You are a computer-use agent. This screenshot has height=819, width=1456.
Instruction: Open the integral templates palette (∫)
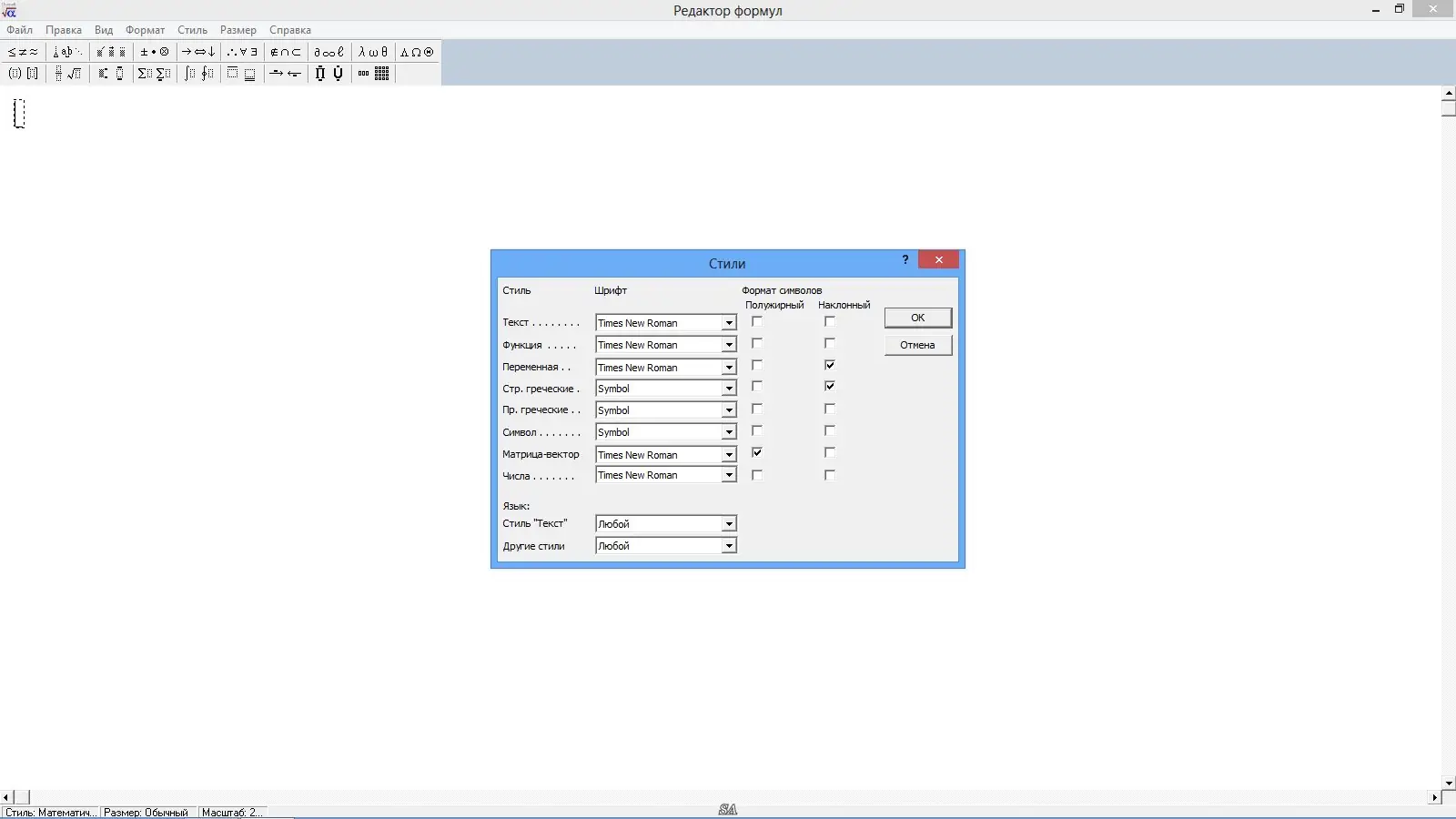pyautogui.click(x=199, y=74)
